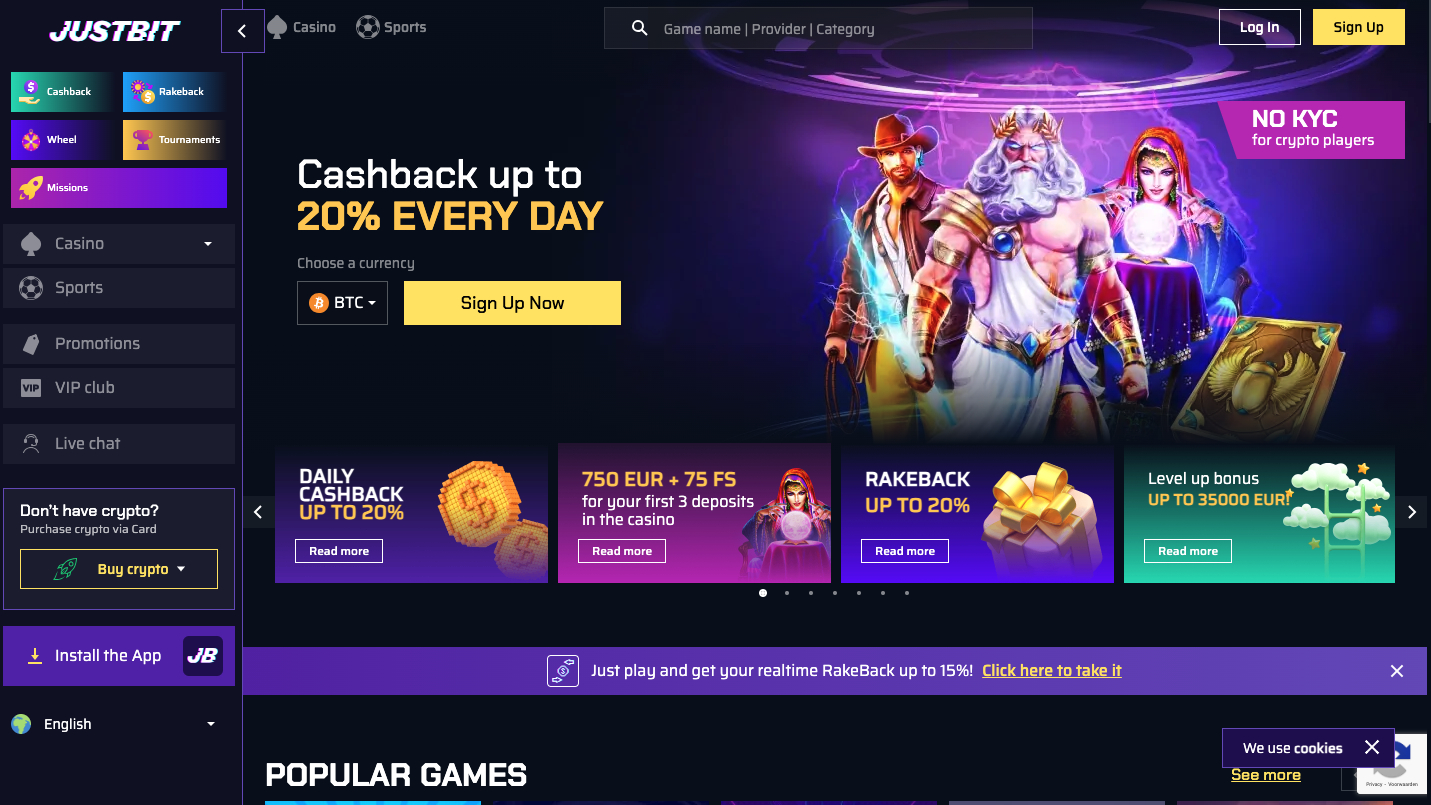Collapse the sidebar with the arrow button
Screen dimensions: 1431x805
coord(242,31)
